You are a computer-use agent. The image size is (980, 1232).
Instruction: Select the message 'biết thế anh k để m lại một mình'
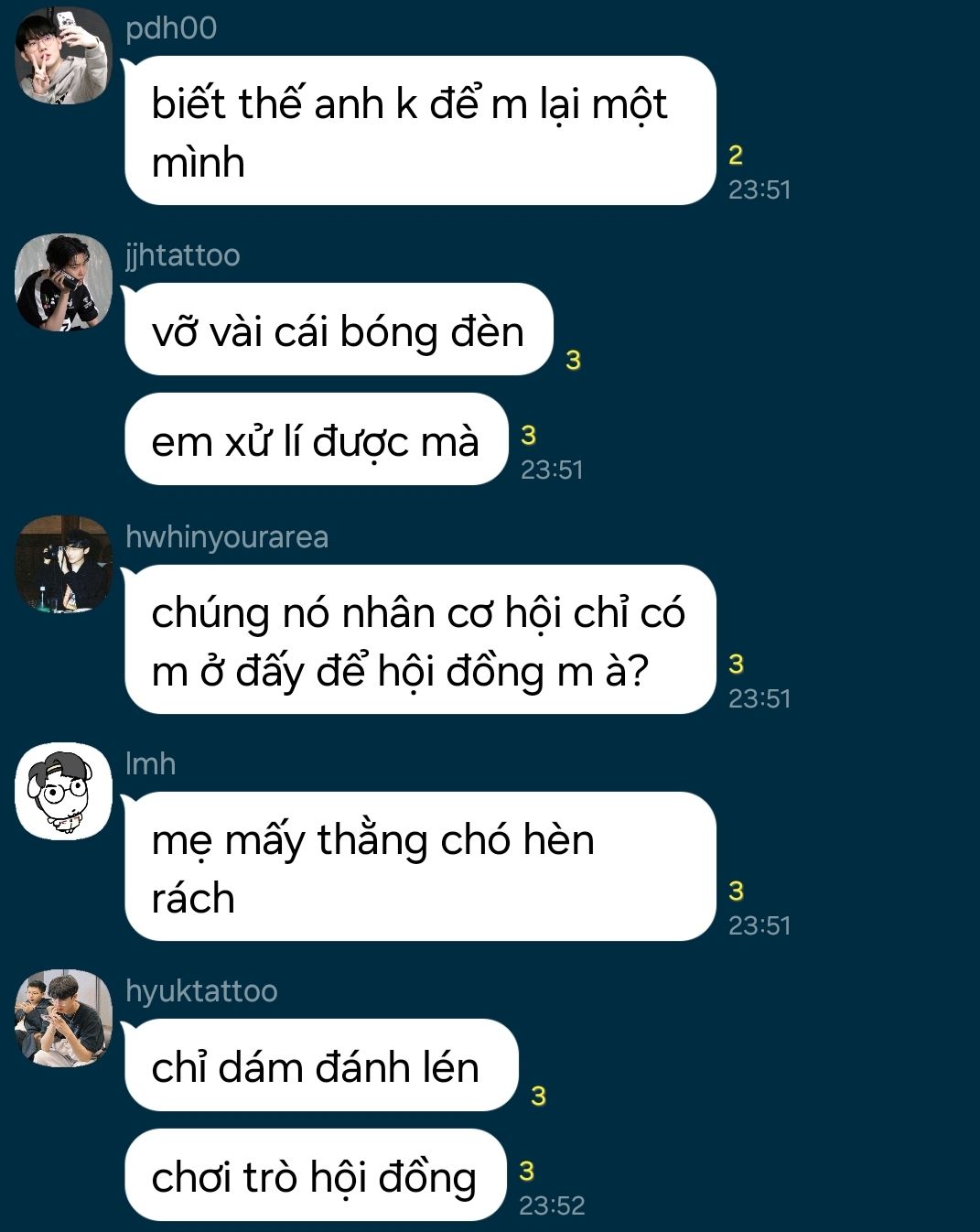420,131
